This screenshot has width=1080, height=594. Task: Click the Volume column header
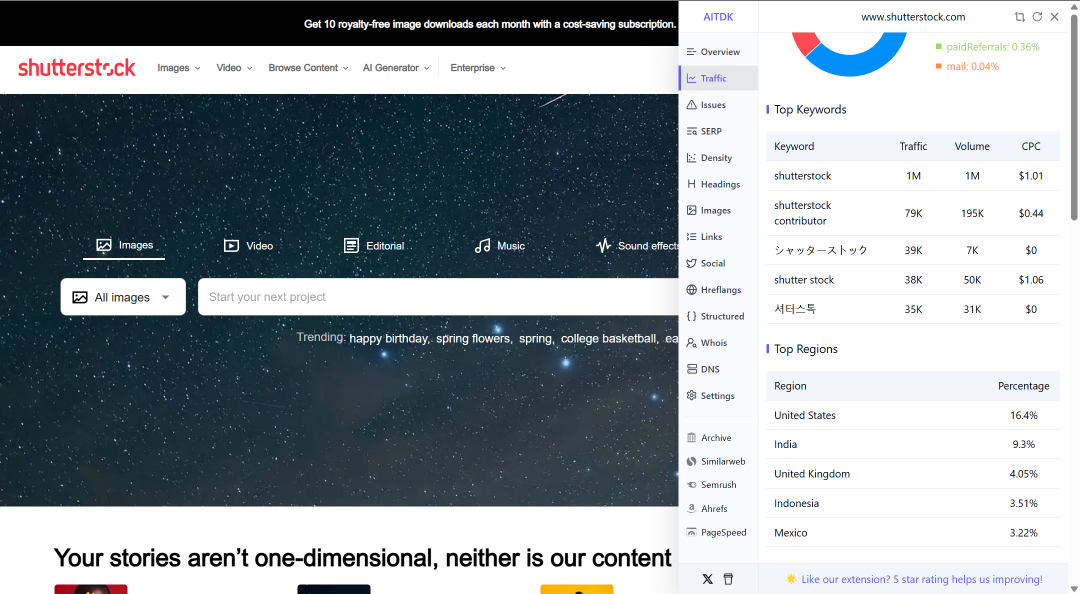click(x=972, y=146)
